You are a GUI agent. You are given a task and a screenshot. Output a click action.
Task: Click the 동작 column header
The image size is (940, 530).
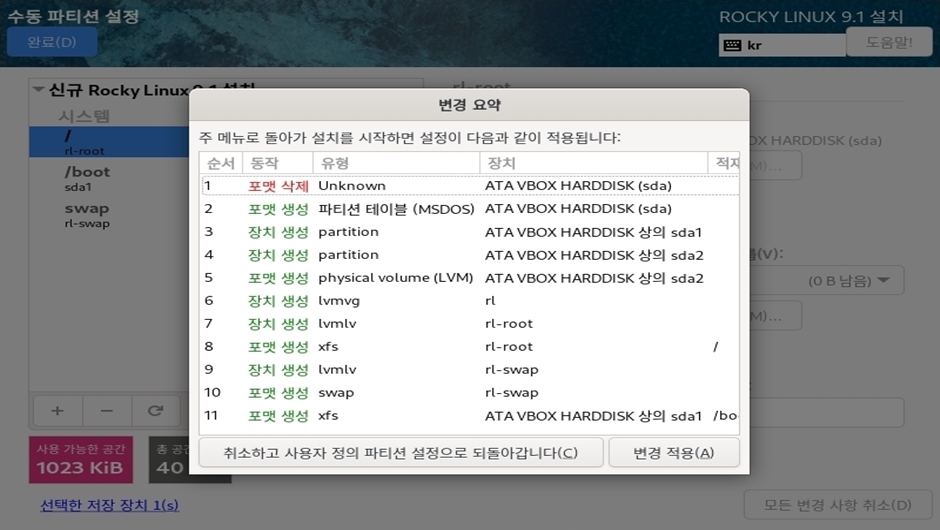pyautogui.click(x=278, y=162)
